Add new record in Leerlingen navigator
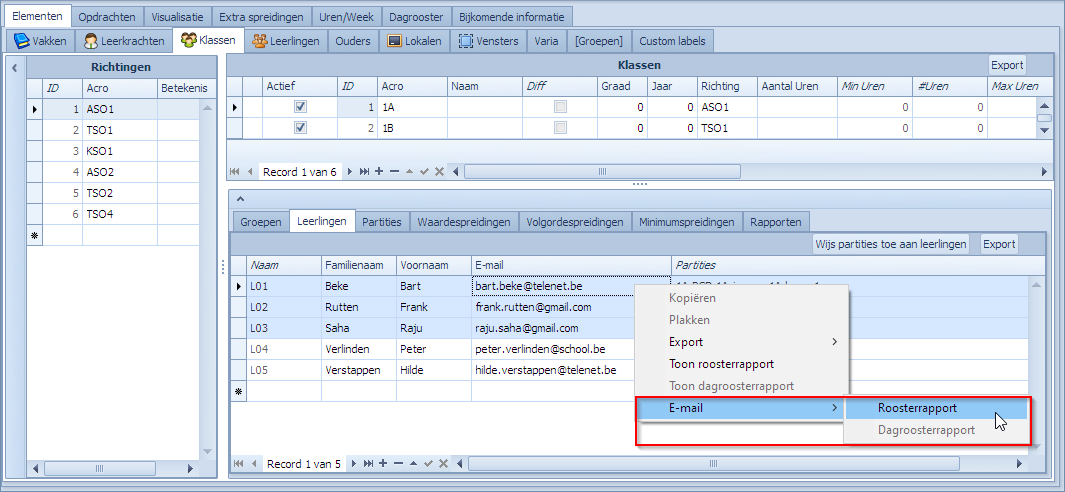 pos(383,463)
